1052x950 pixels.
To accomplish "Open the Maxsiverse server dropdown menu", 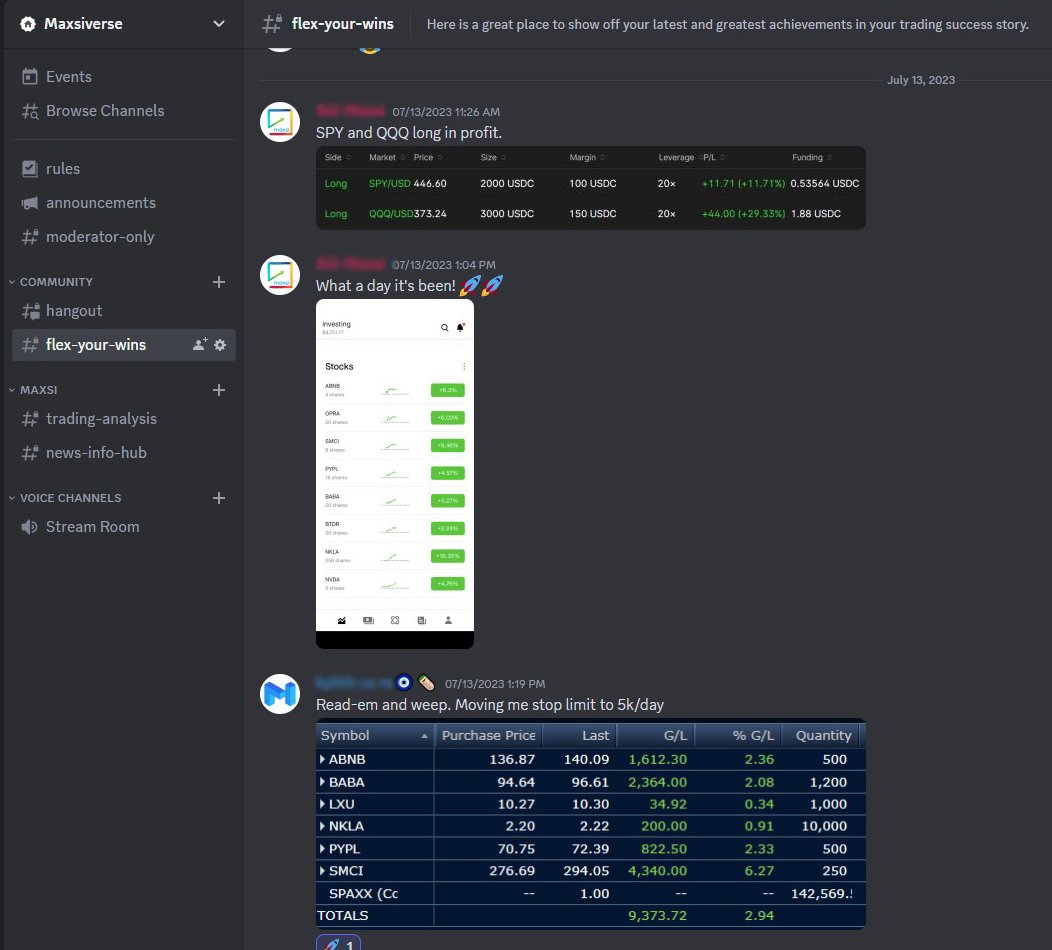I will [x=219, y=23].
